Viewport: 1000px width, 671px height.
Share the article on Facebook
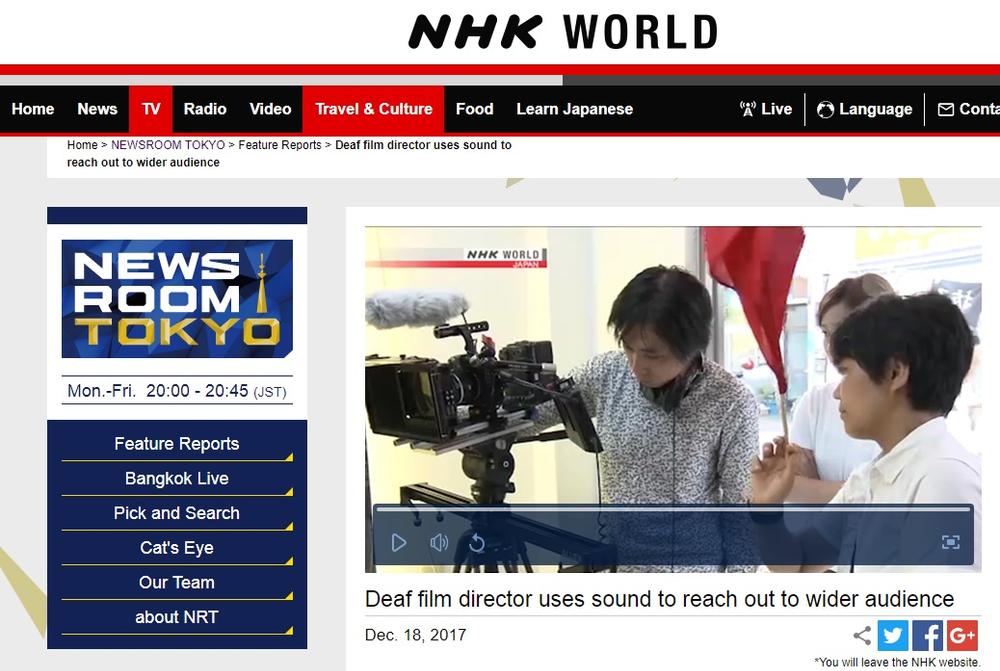tap(927, 635)
